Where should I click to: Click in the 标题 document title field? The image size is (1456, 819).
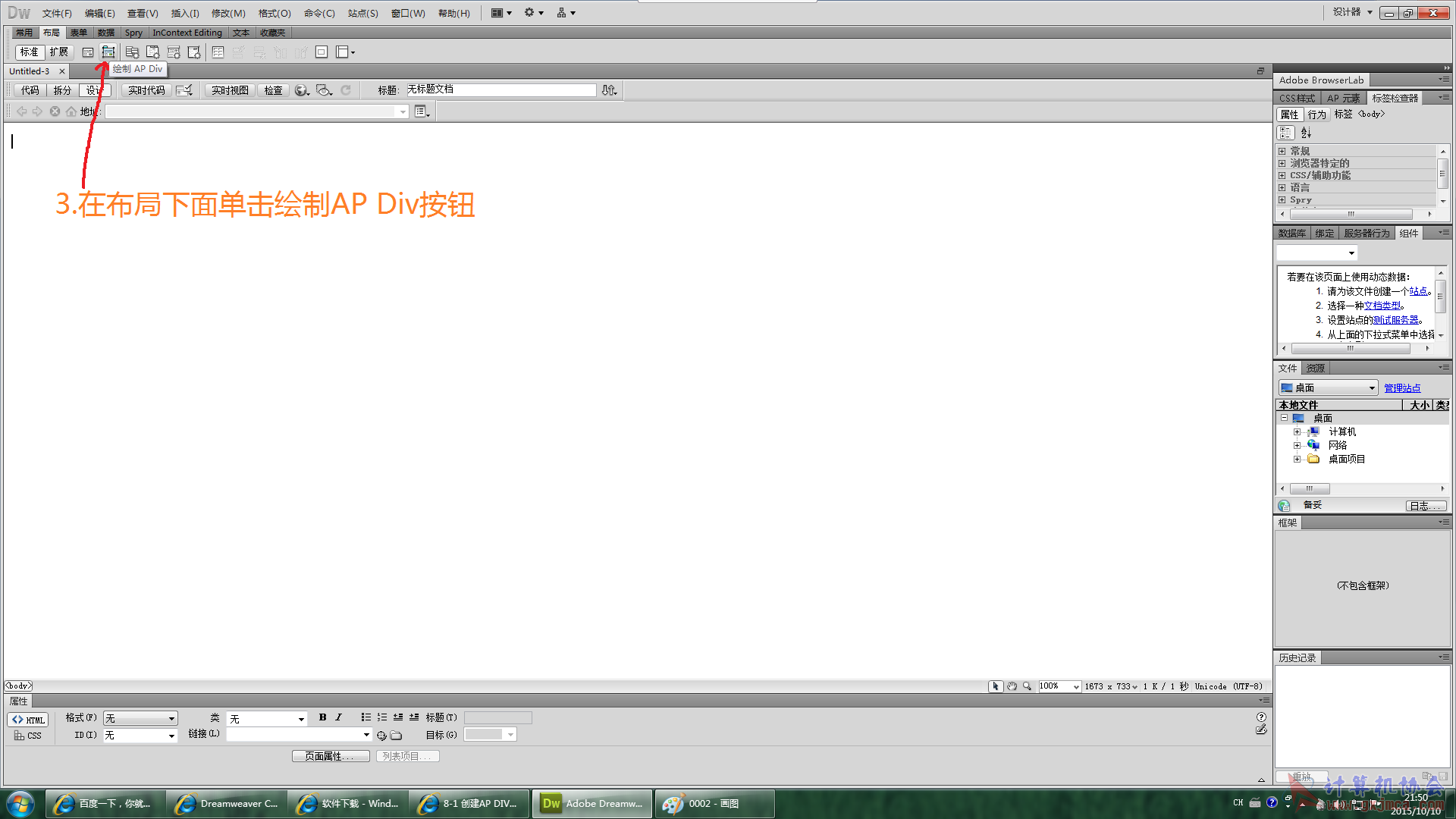coord(500,90)
